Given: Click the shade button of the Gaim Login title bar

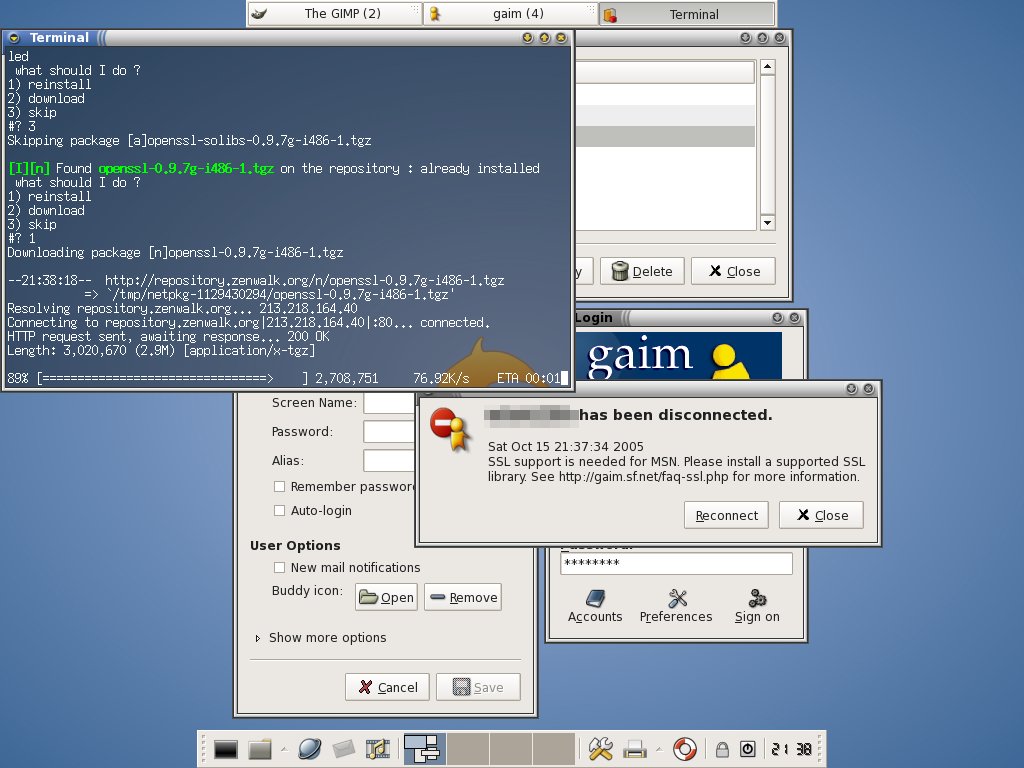Looking at the screenshot, I should [777, 318].
